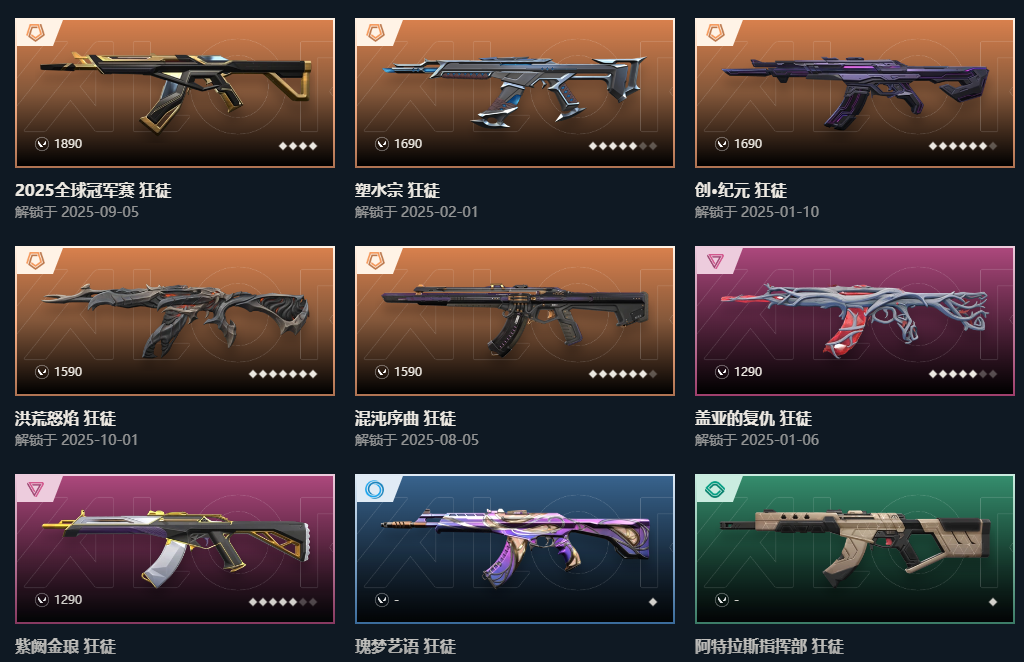Select the 塑水宗 狂徒 weapon image
1024x662 pixels.
point(515,93)
